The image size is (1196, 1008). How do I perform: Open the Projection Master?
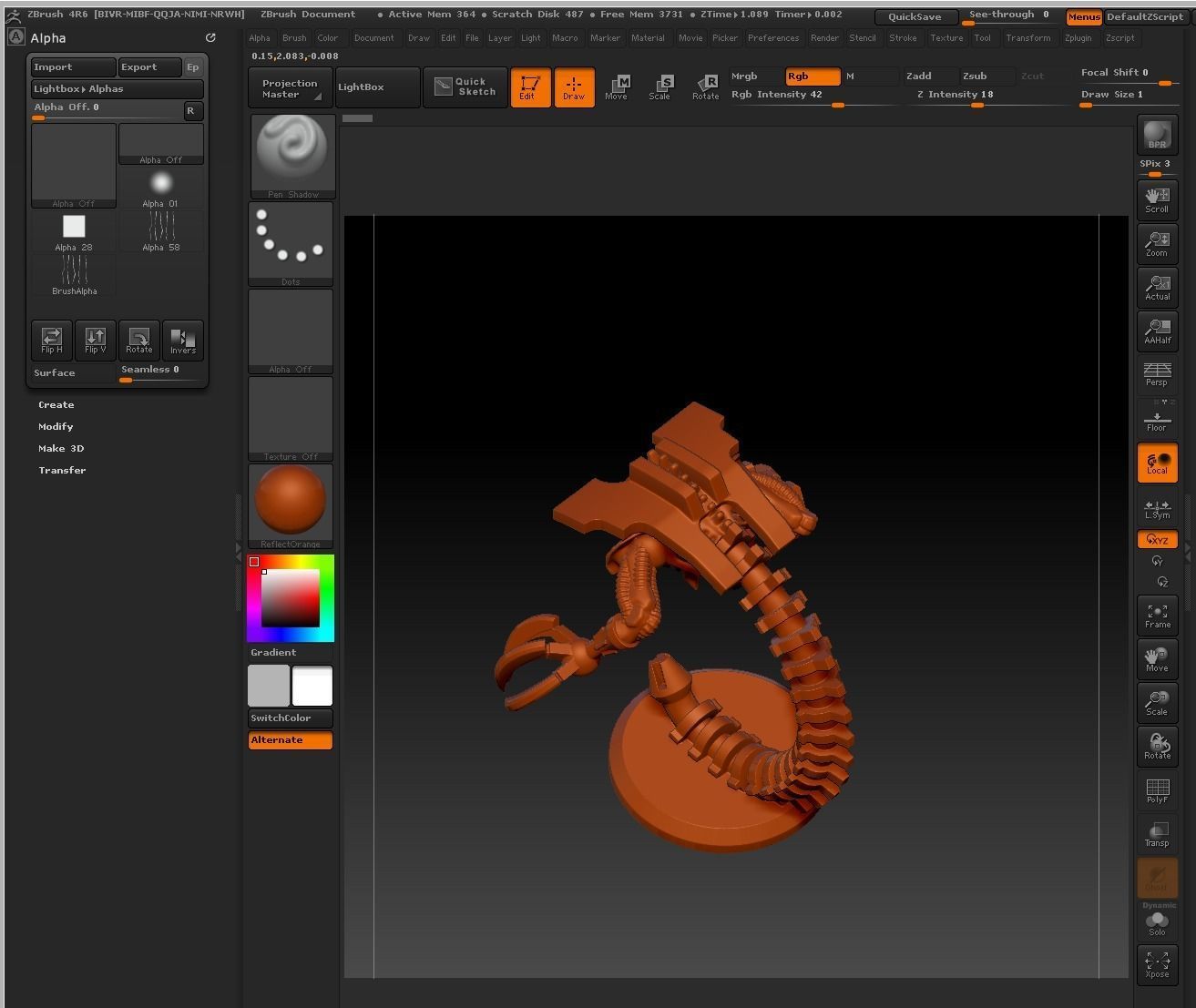pos(291,87)
